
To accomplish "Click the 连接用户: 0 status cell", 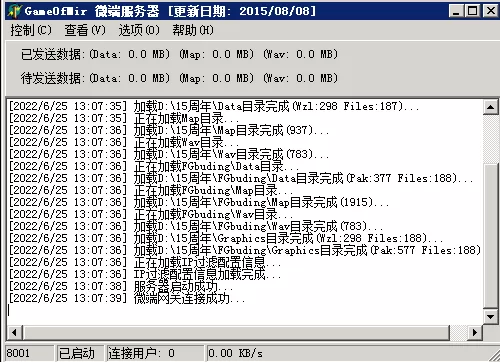I will click(x=155, y=353).
